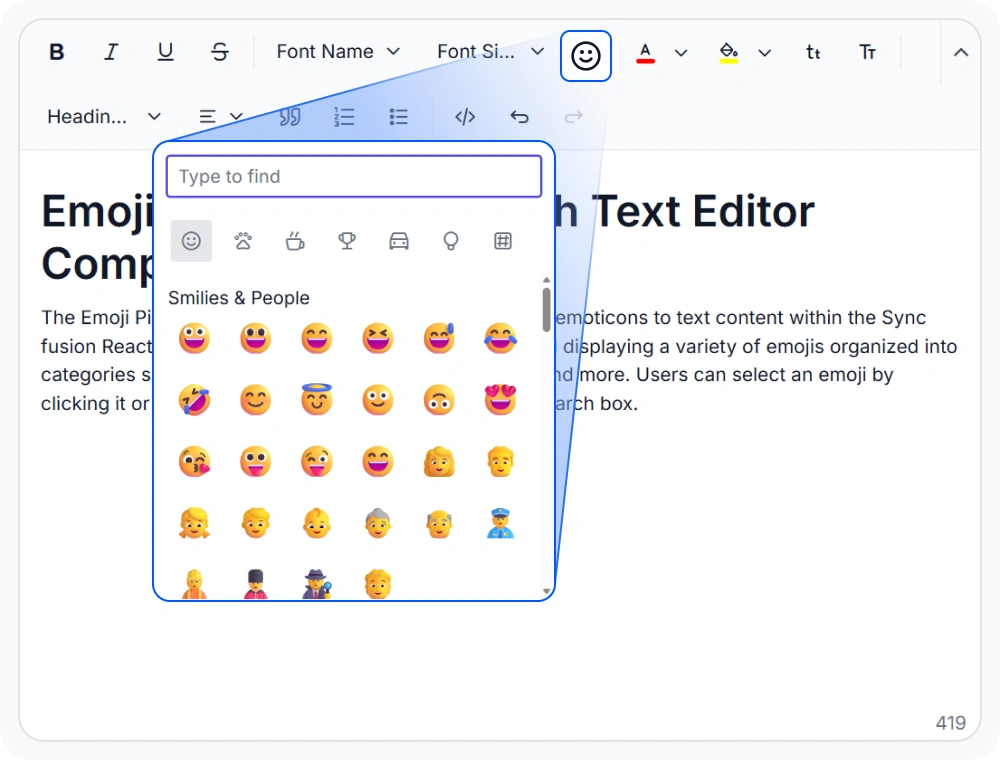Insert the upside-down face emoji
Screen dimensions: 1000x760
439,400
